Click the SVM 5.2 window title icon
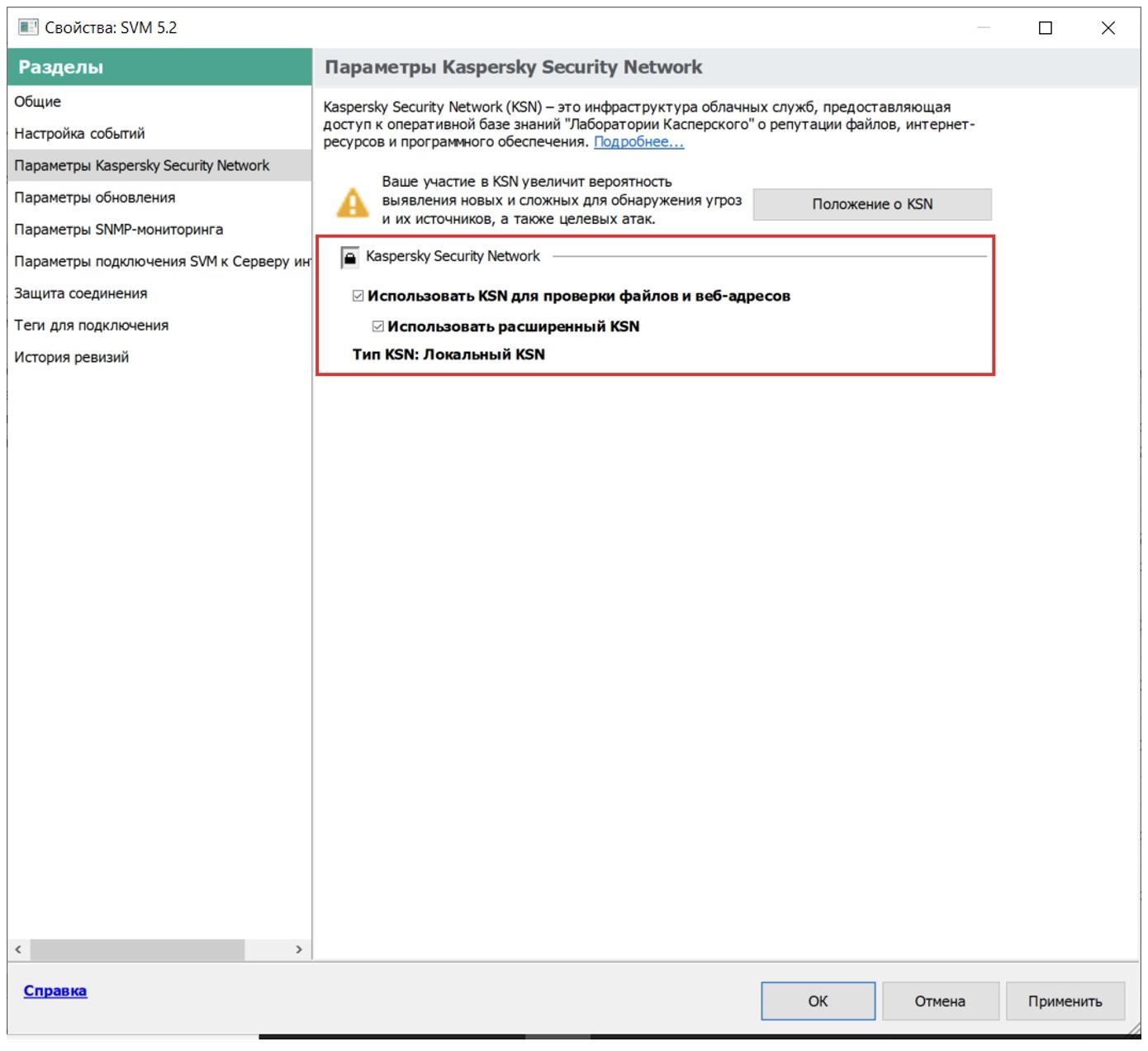Image resolution: width=1148 pixels, height=1051 pixels. [28, 27]
